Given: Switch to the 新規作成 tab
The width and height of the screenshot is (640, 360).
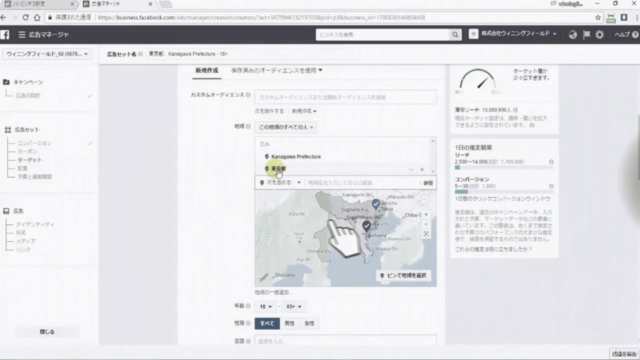Looking at the screenshot, I should coord(207,71).
